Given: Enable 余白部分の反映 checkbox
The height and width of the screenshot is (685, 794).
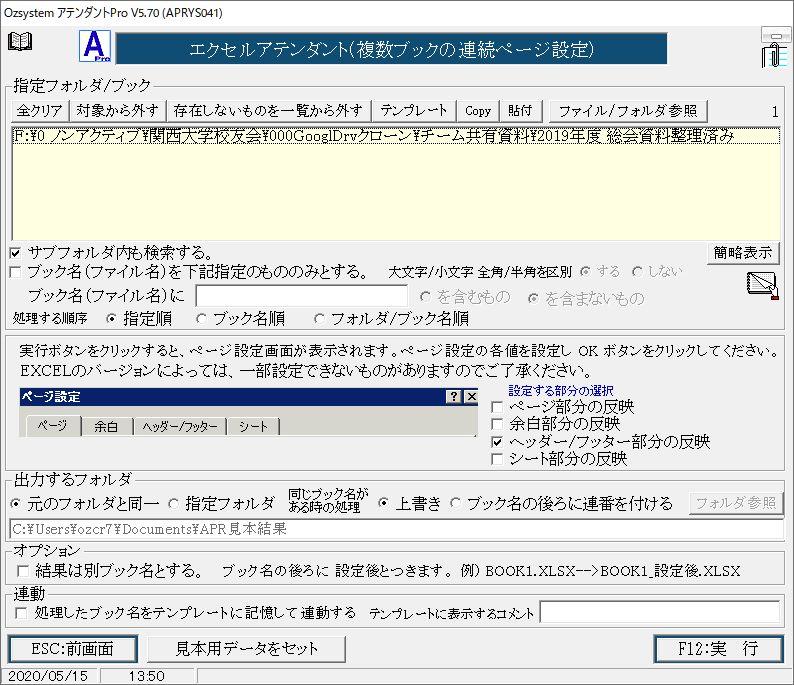Looking at the screenshot, I should 497,424.
